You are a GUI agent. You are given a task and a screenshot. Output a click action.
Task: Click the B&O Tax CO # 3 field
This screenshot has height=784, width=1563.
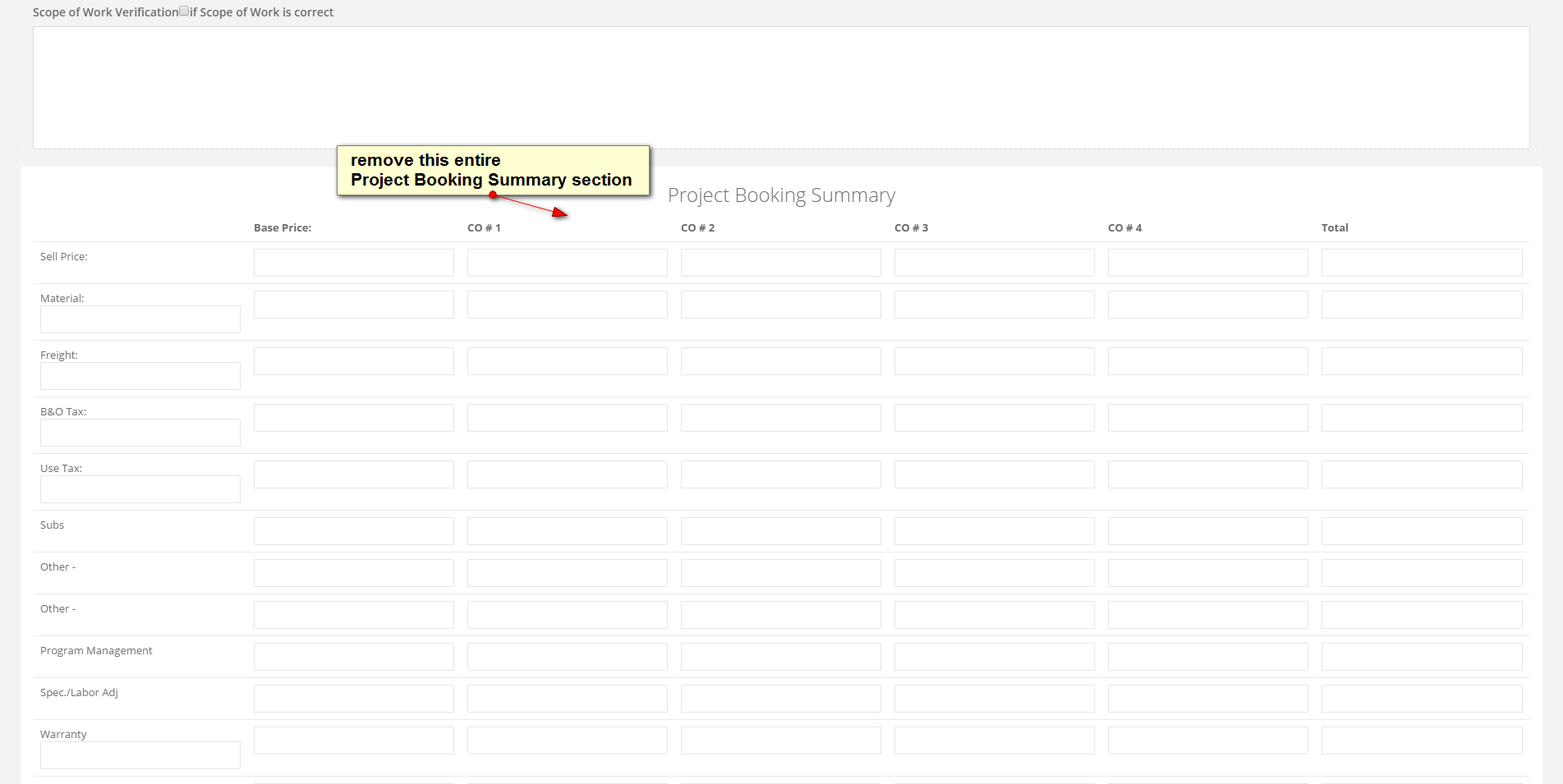pos(995,418)
